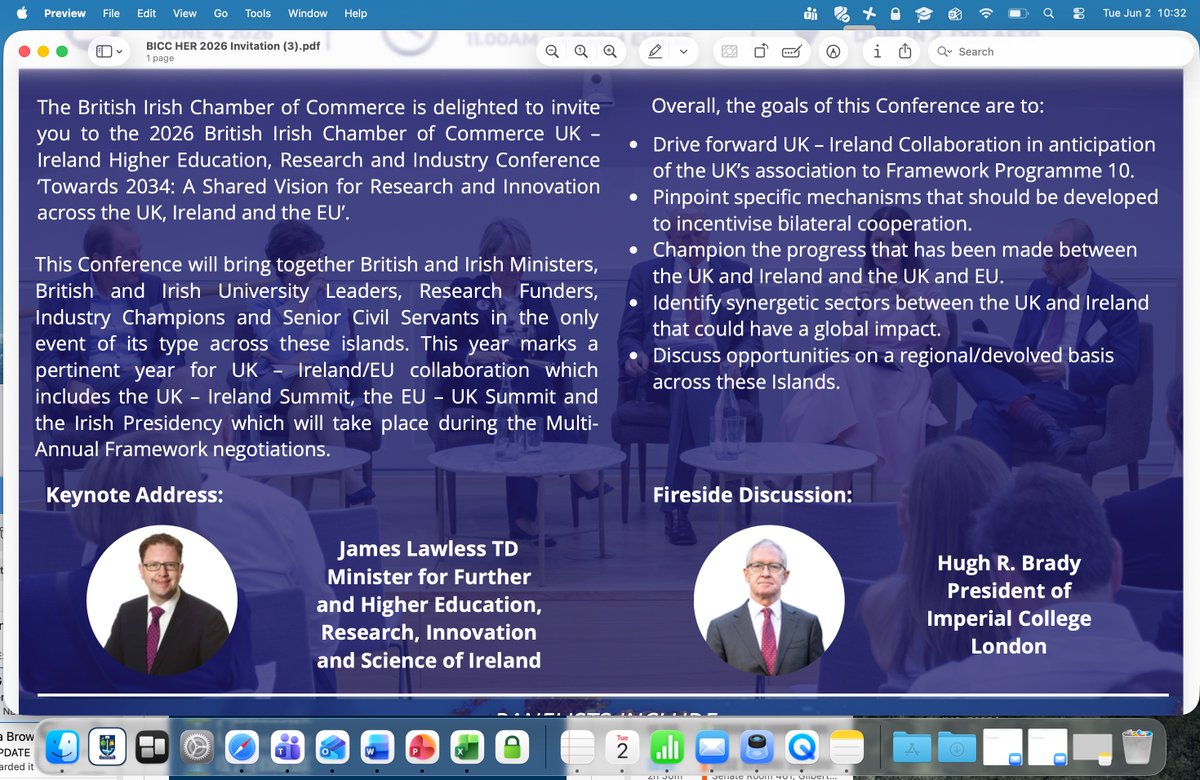Open Calendar from the Dock

click(x=622, y=747)
